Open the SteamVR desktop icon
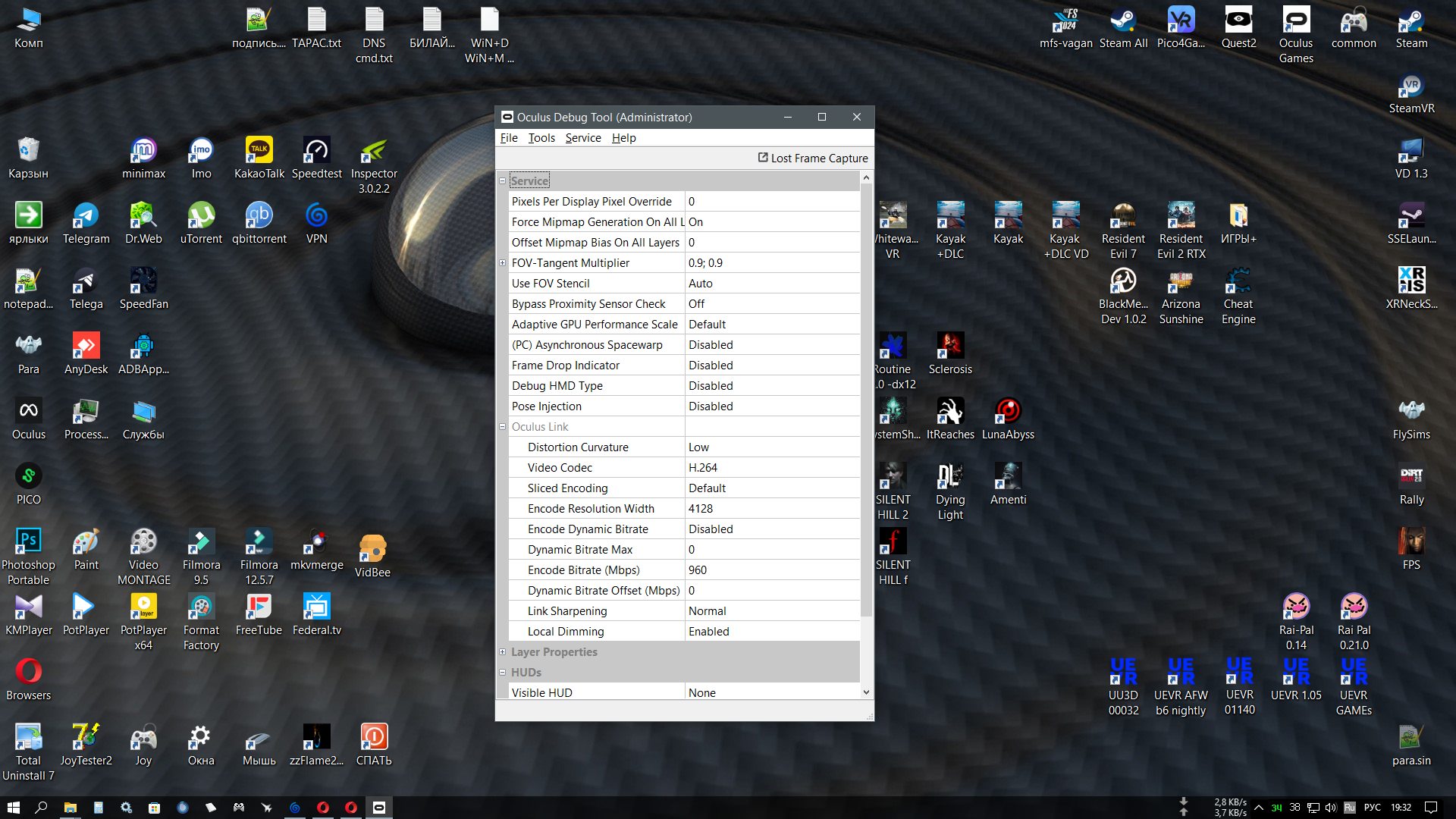The height and width of the screenshot is (819, 1456). click(1411, 93)
